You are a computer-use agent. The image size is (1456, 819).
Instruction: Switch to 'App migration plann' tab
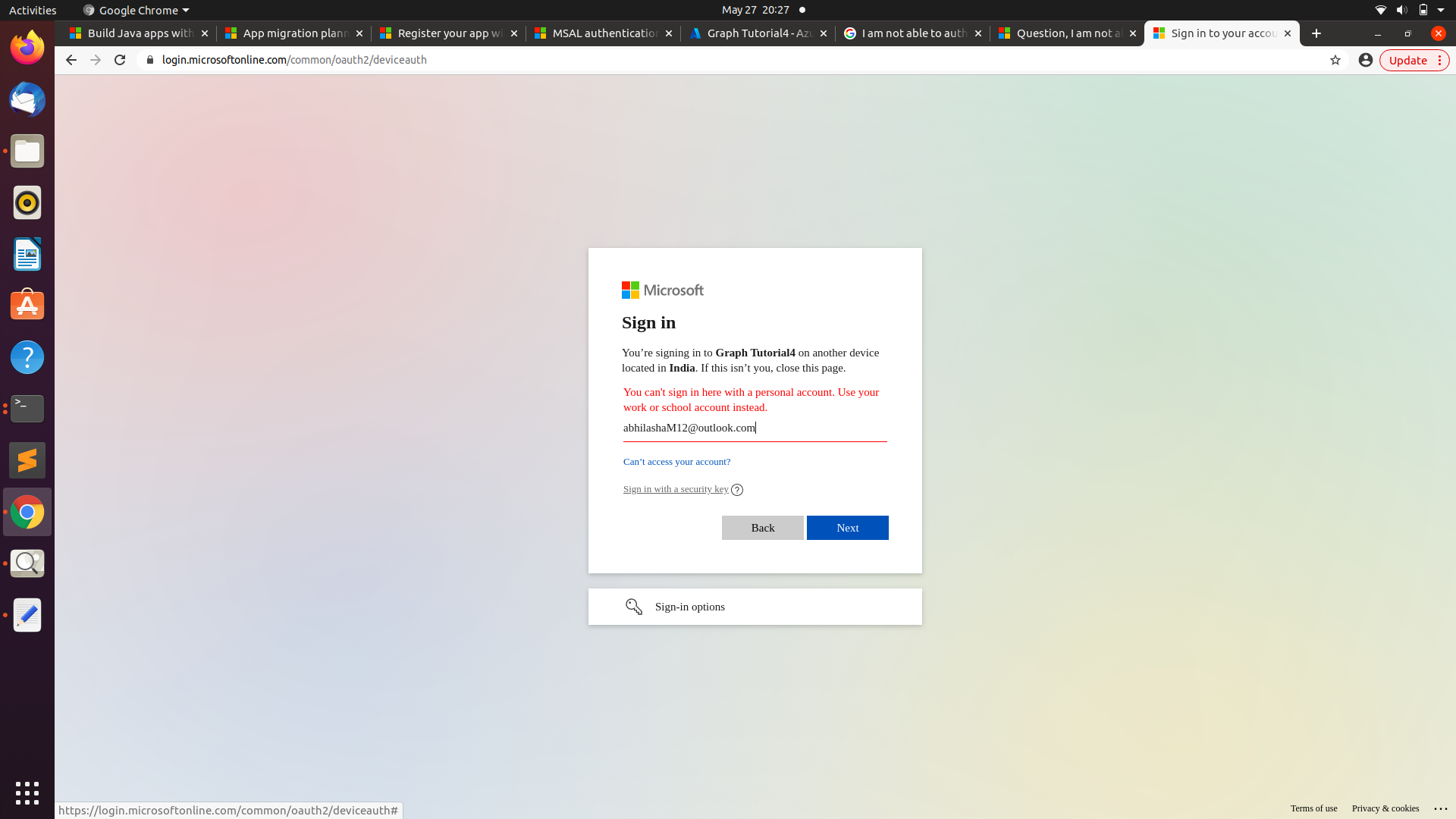[x=294, y=33]
